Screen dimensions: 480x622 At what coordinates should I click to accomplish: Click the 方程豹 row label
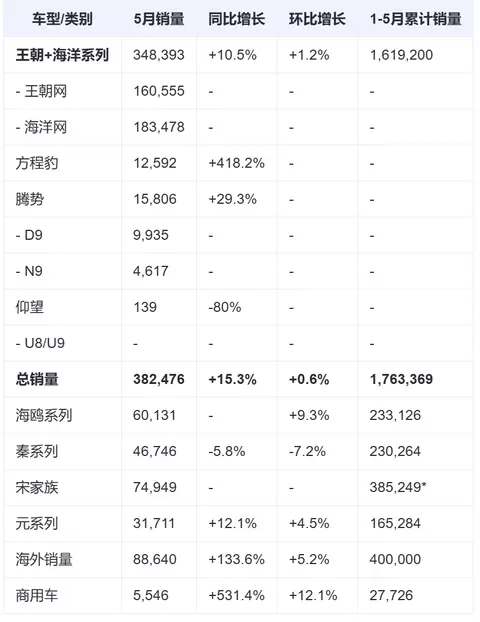pos(37,163)
